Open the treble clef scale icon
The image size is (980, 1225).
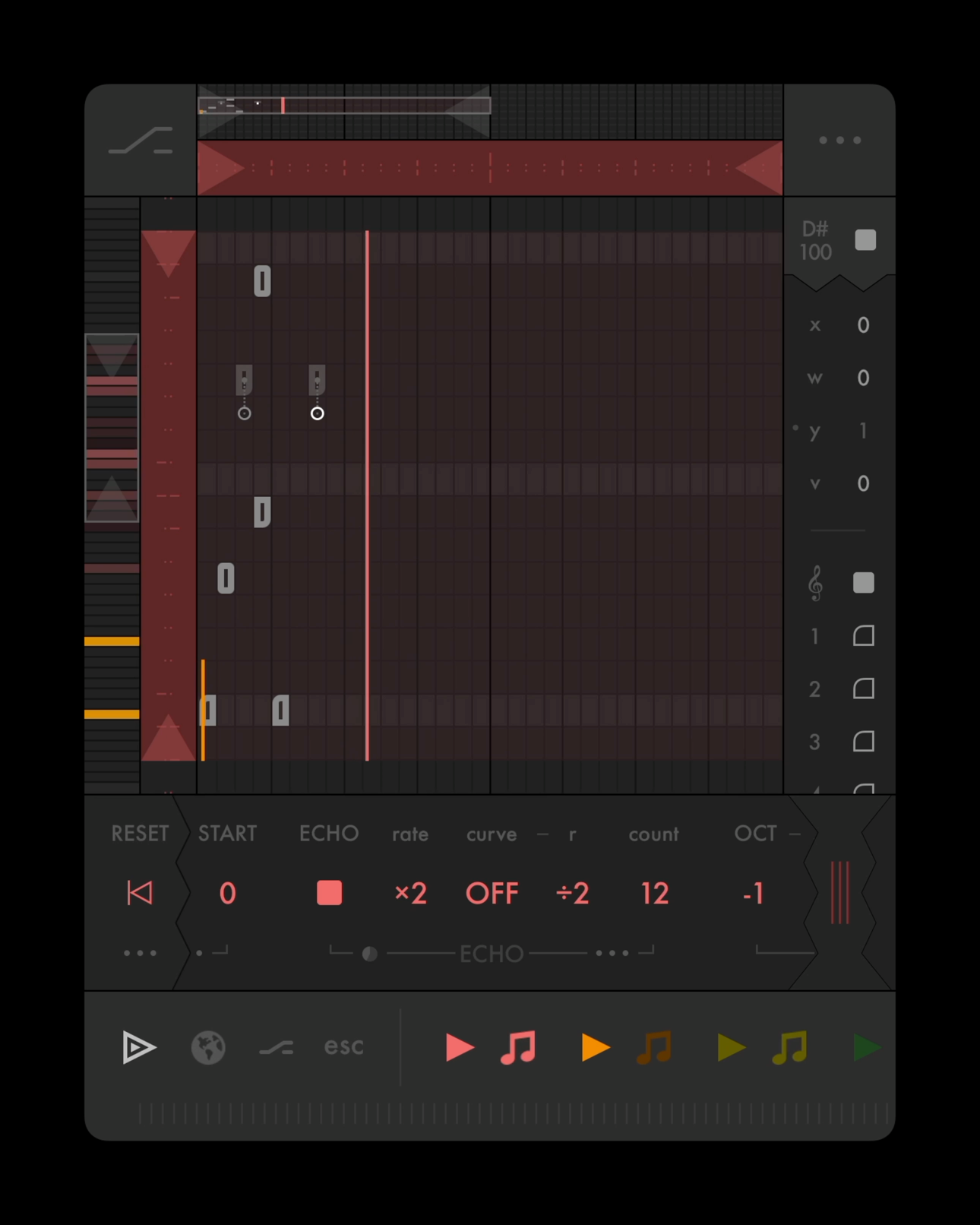[815, 583]
